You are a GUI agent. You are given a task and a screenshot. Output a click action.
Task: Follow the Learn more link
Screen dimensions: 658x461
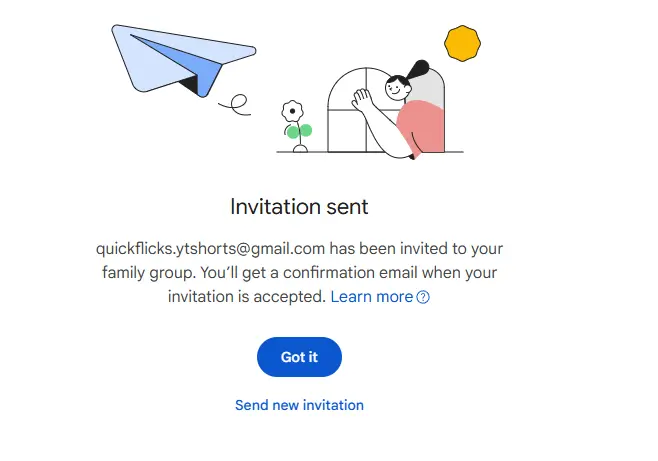tap(372, 297)
